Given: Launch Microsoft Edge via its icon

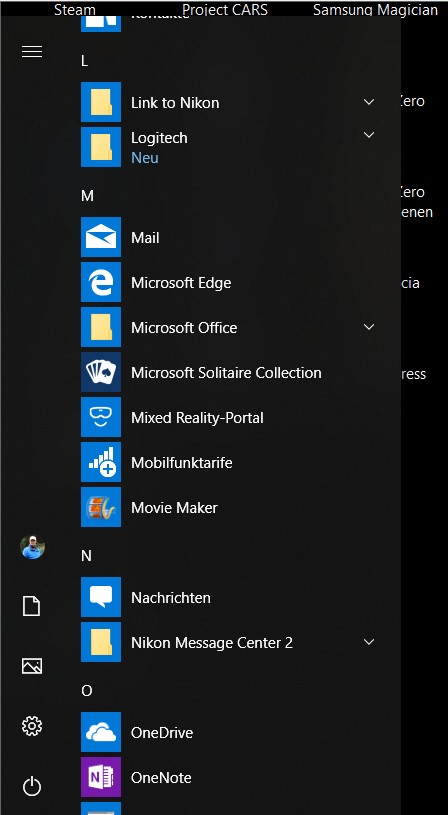Looking at the screenshot, I should click(101, 282).
